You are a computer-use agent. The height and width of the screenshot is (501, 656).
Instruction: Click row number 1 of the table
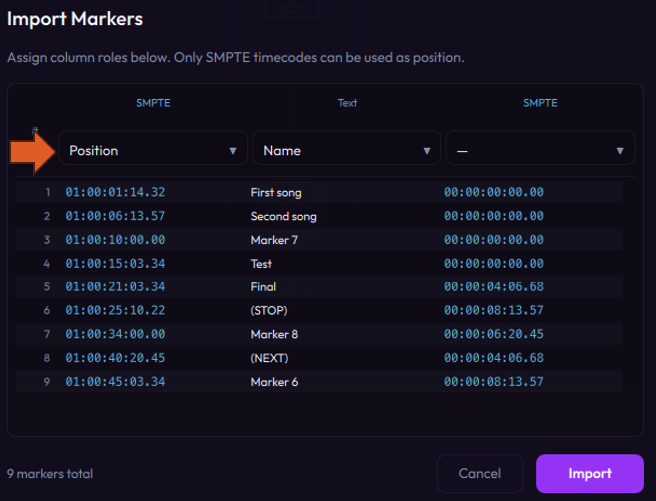[x=48, y=192]
